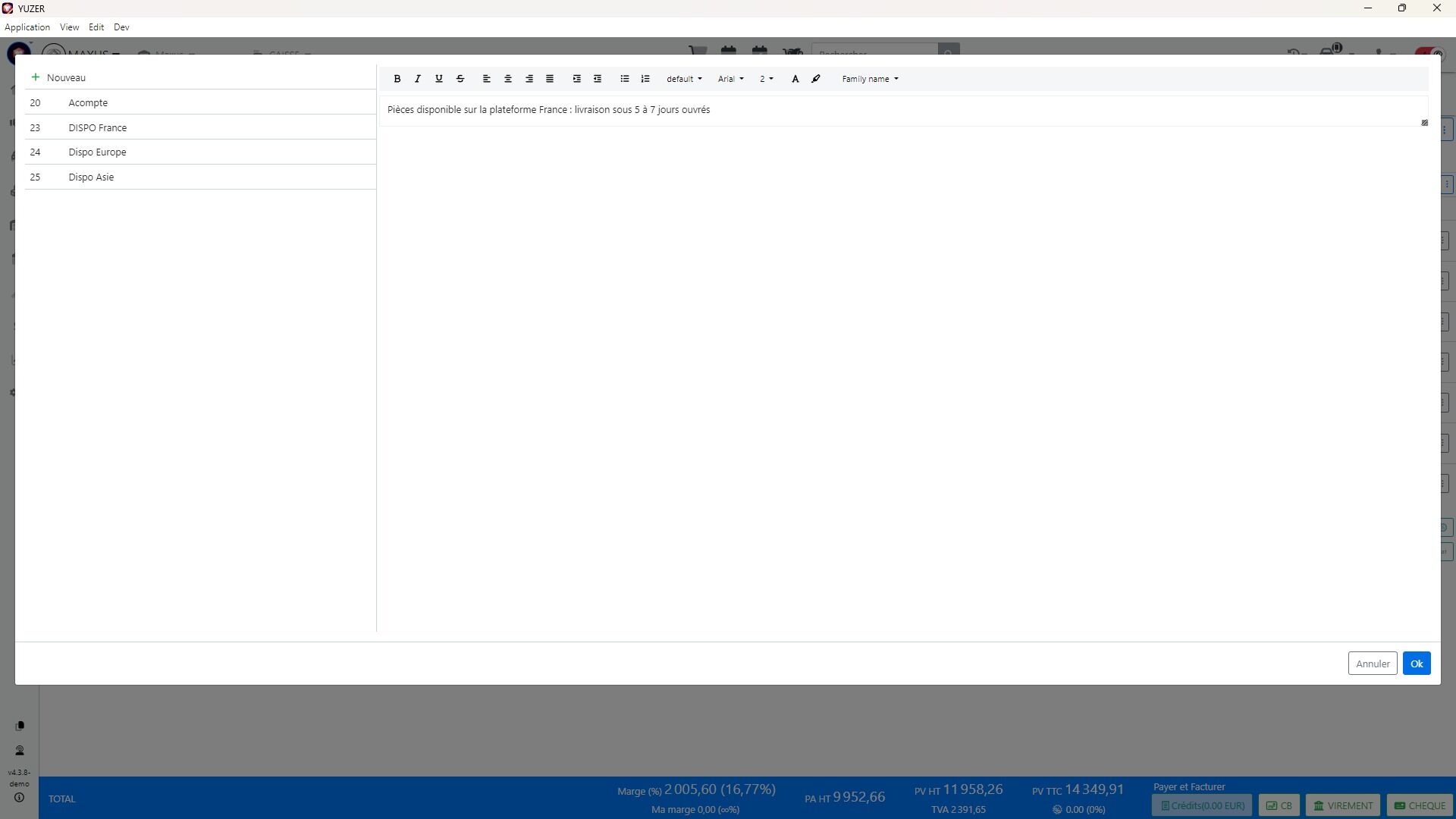Open the highlight color brush tool
Image resolution: width=1456 pixels, height=819 pixels.
point(816,79)
